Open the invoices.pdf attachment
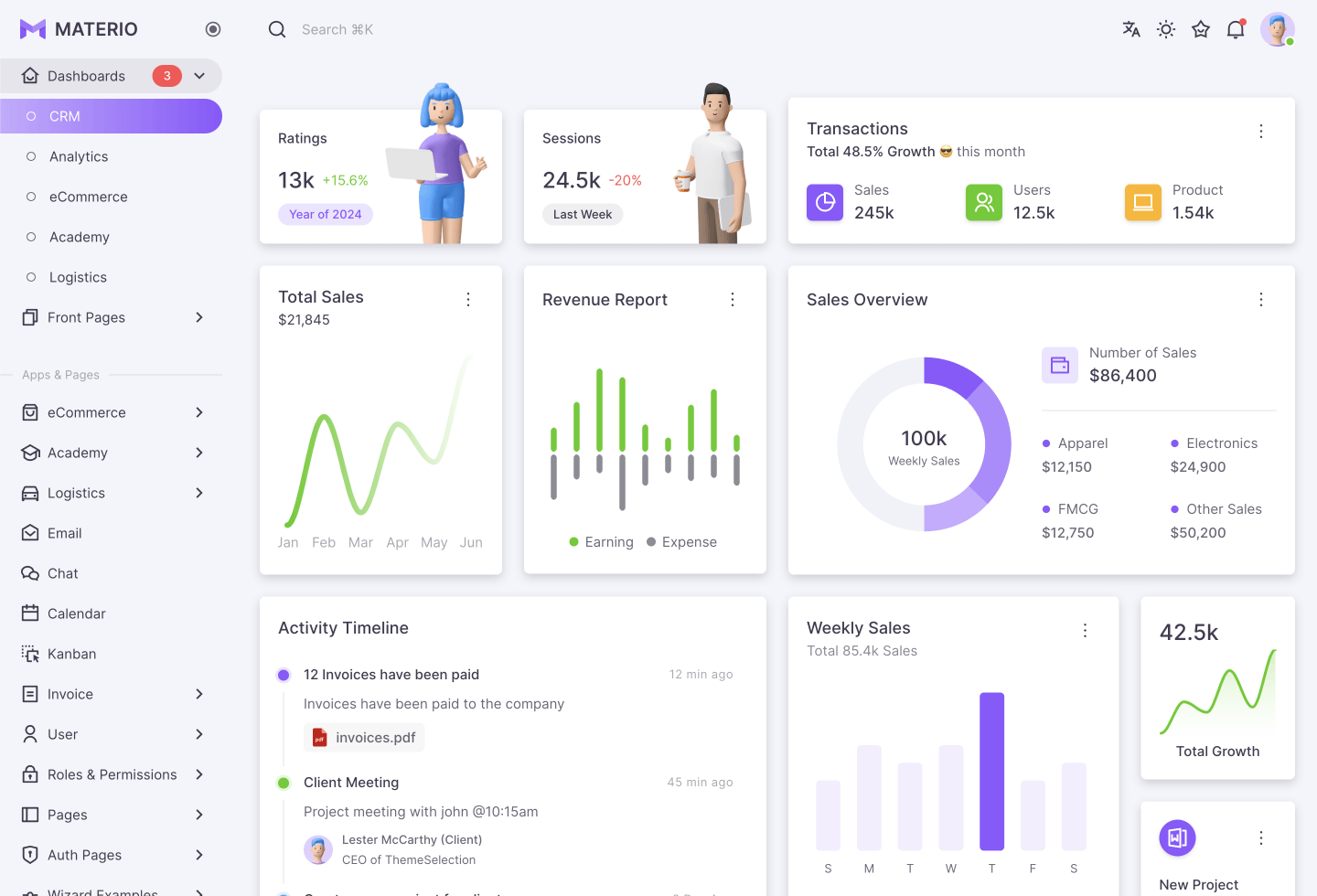Image resolution: width=1317 pixels, height=896 pixels. point(364,737)
